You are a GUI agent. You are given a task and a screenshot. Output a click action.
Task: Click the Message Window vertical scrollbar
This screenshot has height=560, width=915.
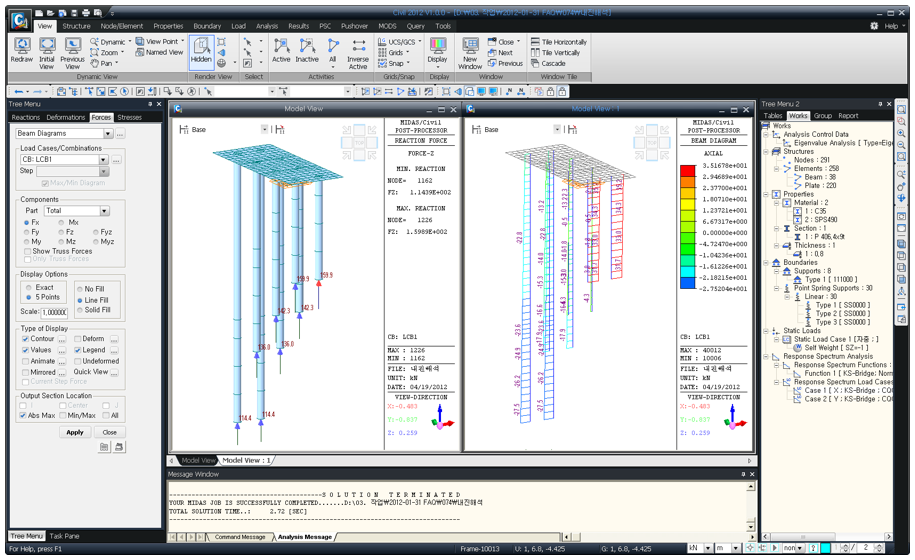tap(750, 506)
